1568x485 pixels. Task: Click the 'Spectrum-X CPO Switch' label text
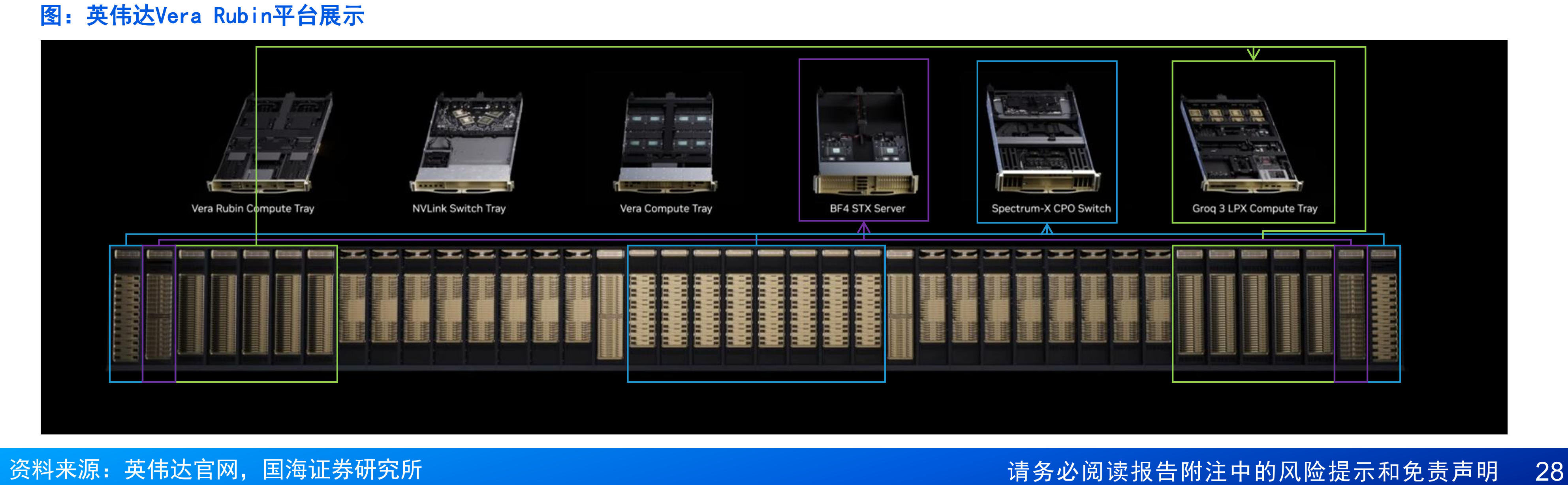pyautogui.click(x=1051, y=208)
